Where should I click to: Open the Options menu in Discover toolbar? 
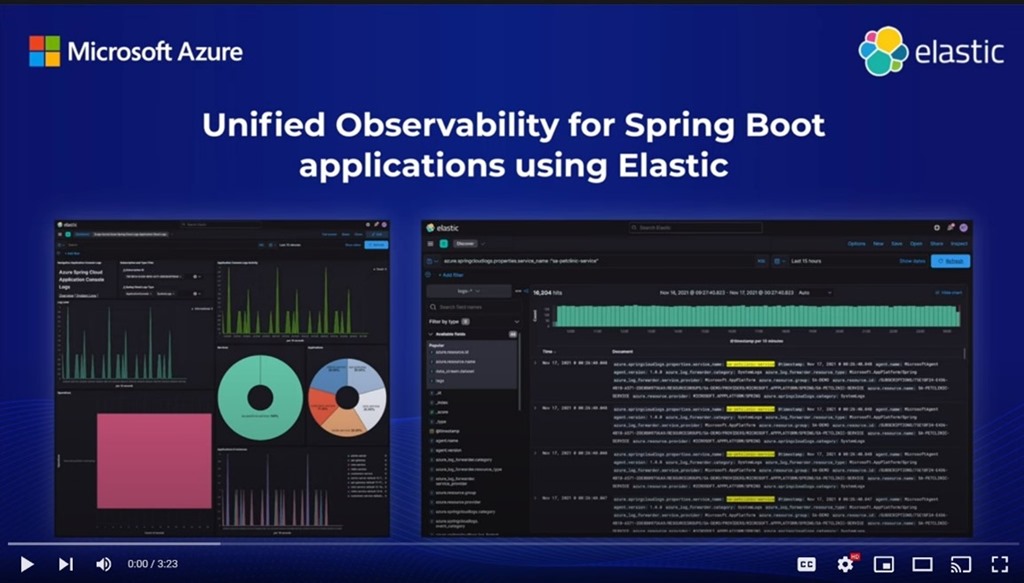point(856,244)
